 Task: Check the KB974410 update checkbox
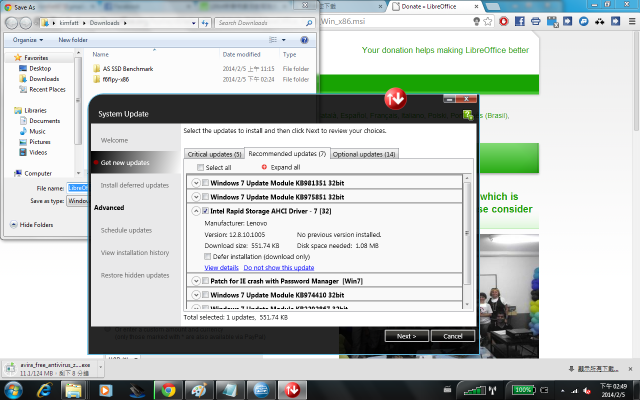(205, 295)
